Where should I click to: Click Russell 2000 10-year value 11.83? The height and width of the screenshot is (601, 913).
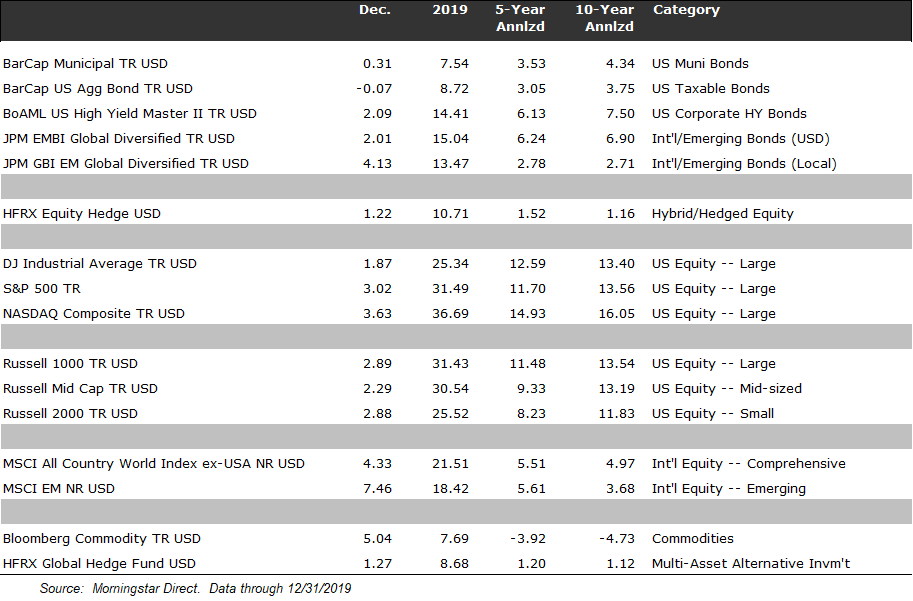(617, 414)
